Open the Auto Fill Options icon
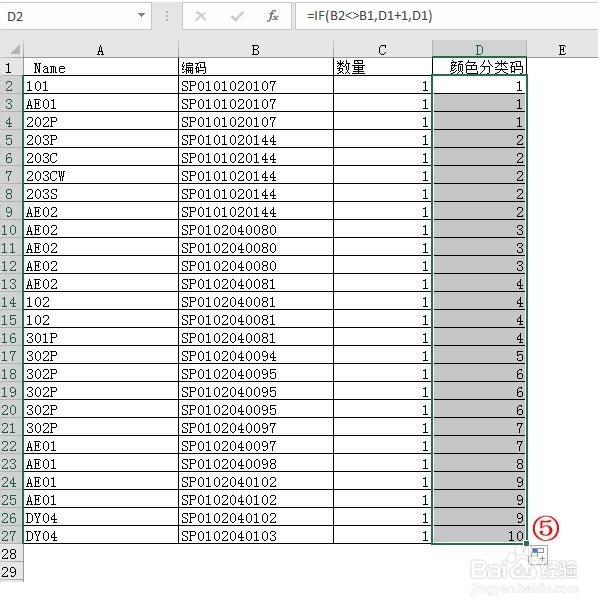 (538, 555)
